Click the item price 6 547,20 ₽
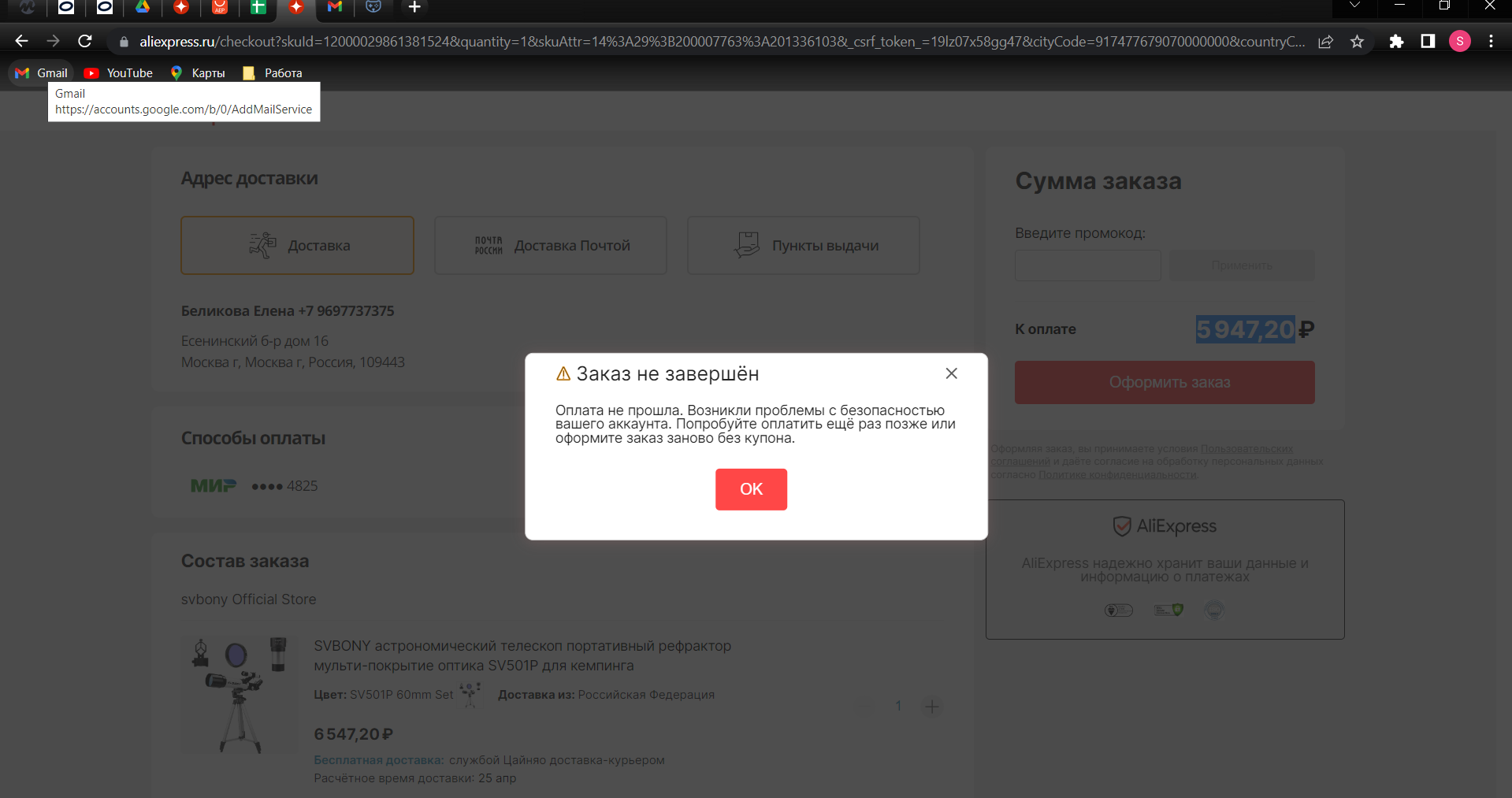Image resolution: width=1512 pixels, height=798 pixels. click(354, 734)
